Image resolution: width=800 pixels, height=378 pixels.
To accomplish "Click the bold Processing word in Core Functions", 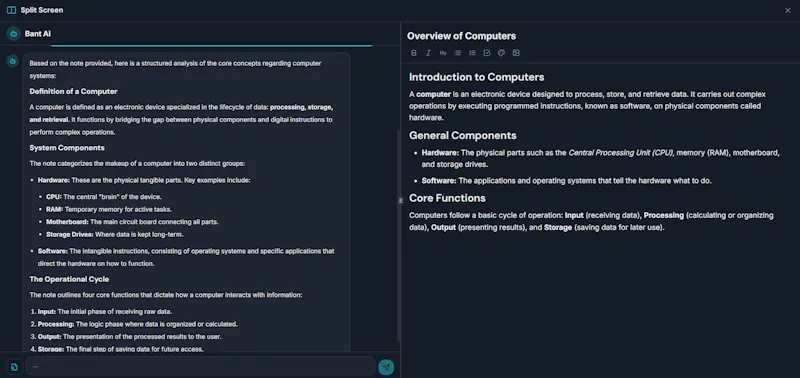I will (663, 215).
